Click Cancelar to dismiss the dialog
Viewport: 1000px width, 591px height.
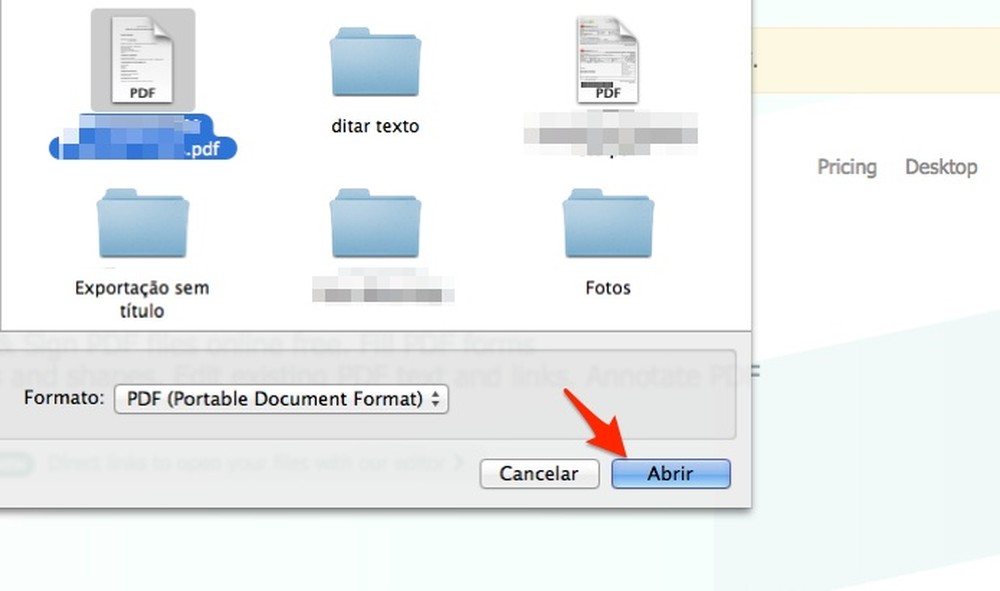tap(539, 473)
